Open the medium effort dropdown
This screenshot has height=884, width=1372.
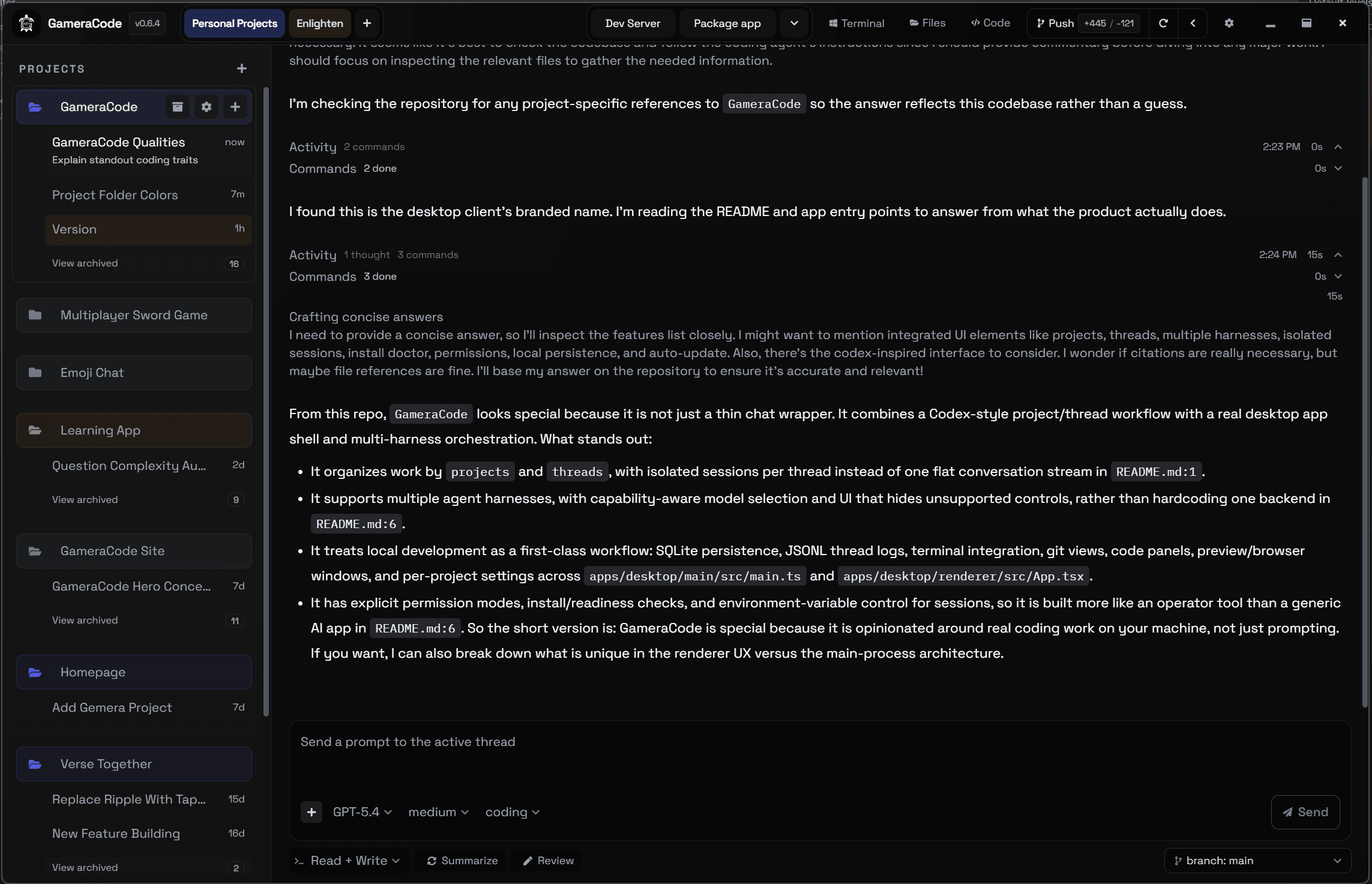[438, 812]
